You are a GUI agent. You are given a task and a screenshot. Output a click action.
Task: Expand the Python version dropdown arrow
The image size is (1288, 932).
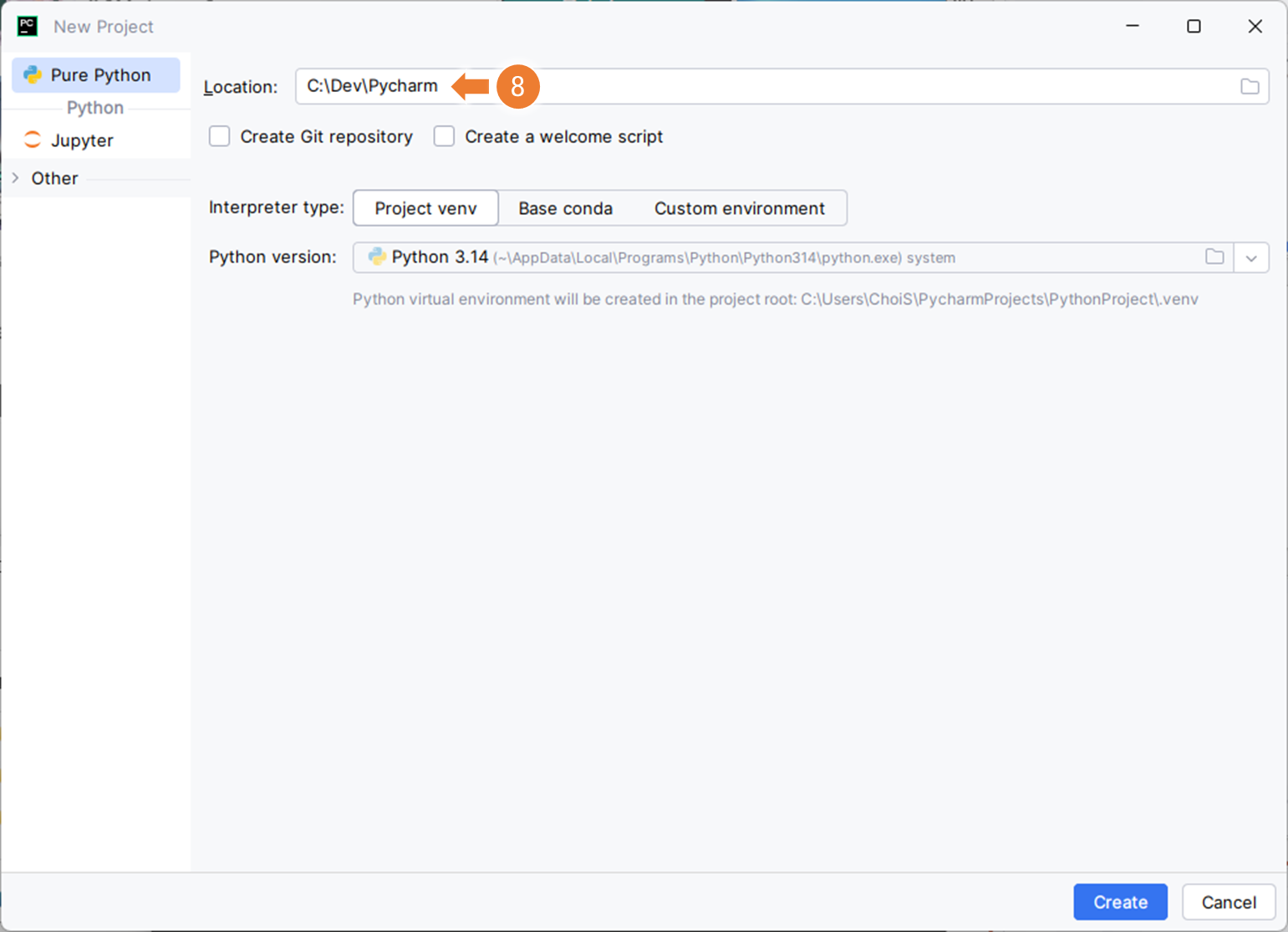[x=1251, y=257]
